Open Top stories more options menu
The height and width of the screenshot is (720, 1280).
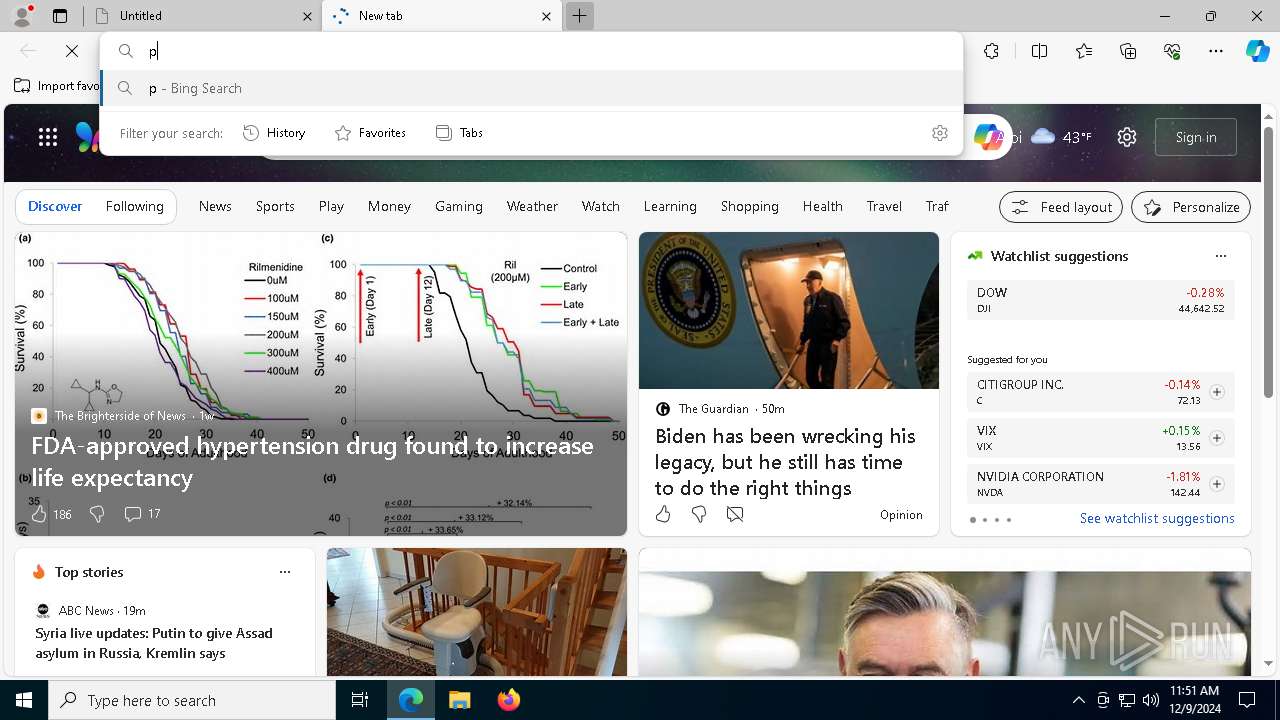tap(285, 572)
